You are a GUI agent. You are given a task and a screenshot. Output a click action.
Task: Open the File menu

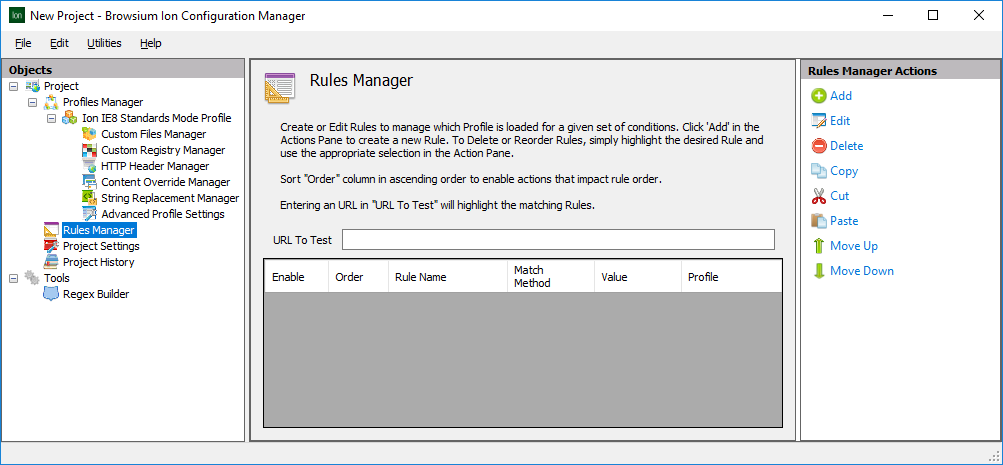pyautogui.click(x=23, y=43)
